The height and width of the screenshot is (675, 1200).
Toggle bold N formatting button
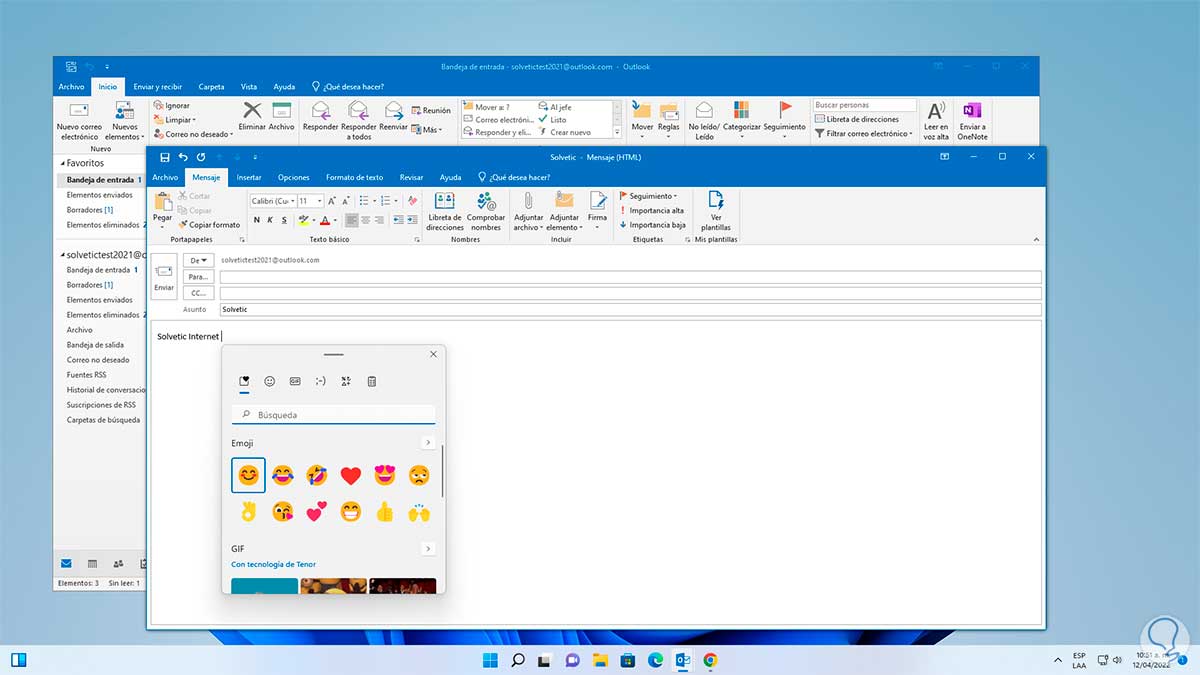pyautogui.click(x=256, y=220)
